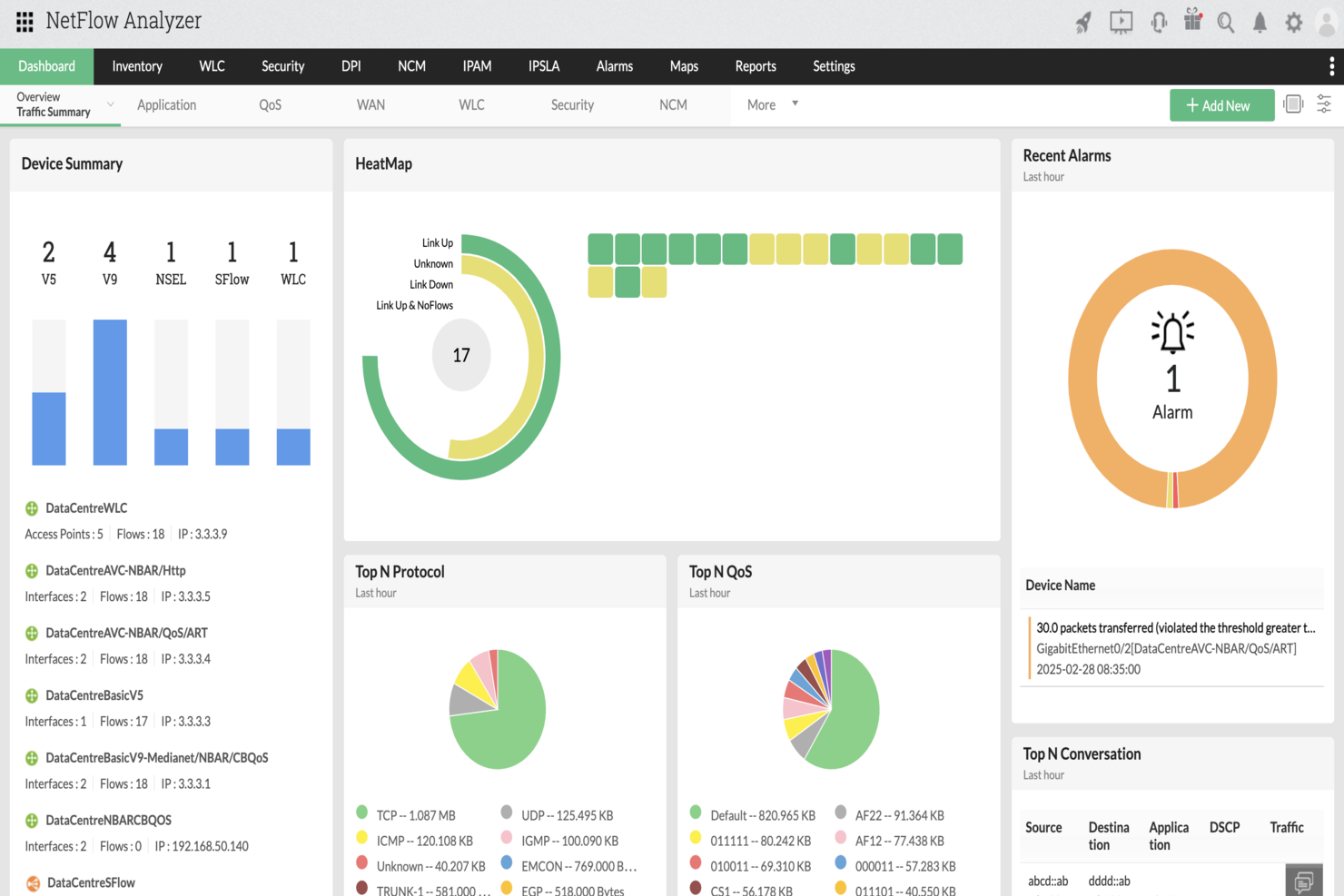Switch to the Inventory tab
Screen dimensions: 1344x896
click(137, 66)
